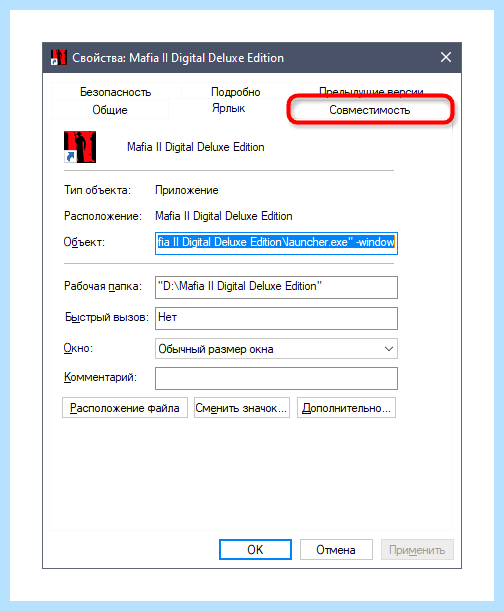Click the Сменить значок button
The height and width of the screenshot is (611, 504).
(x=242, y=408)
